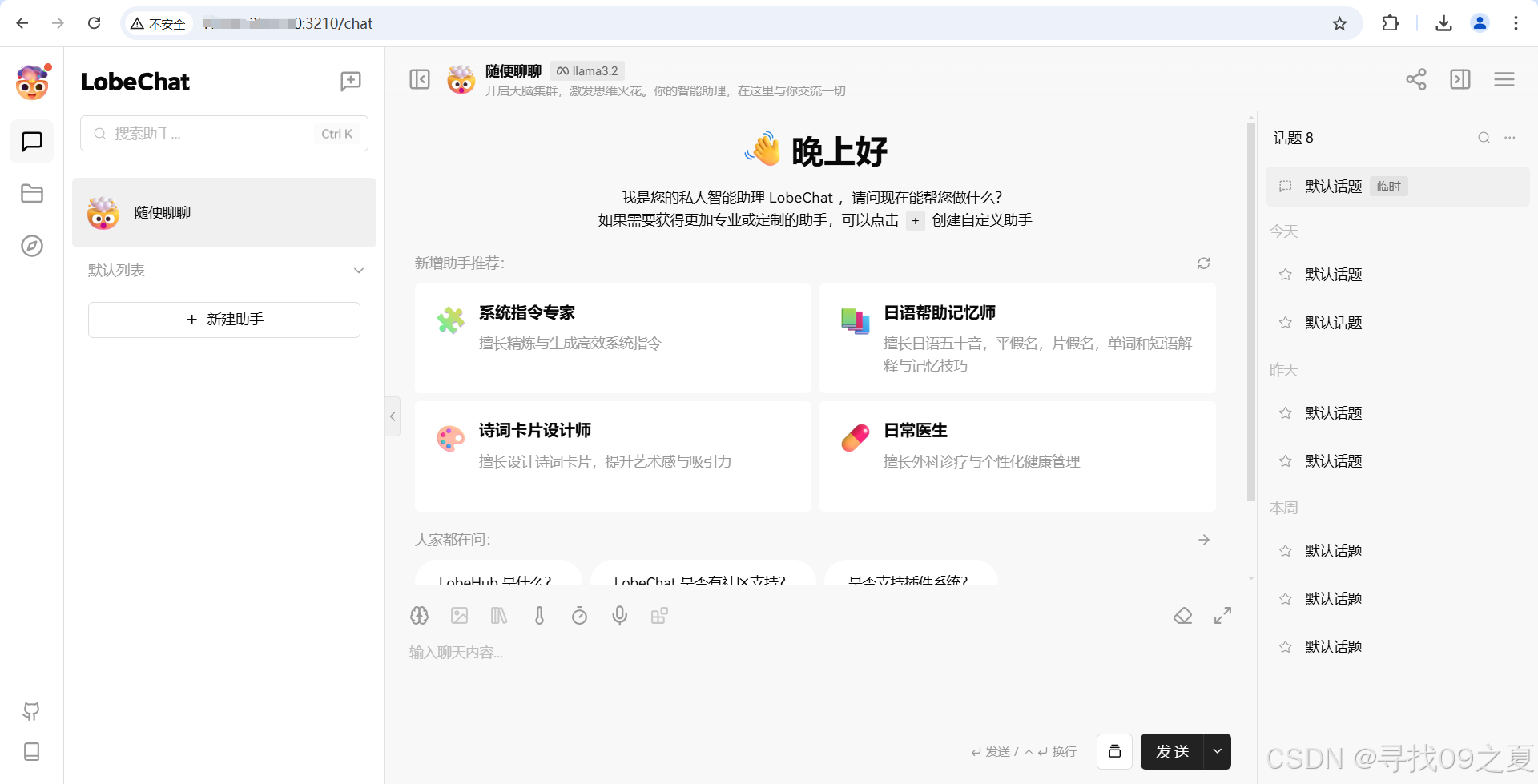Collapse the 默认列表 group chevron

[x=359, y=271]
